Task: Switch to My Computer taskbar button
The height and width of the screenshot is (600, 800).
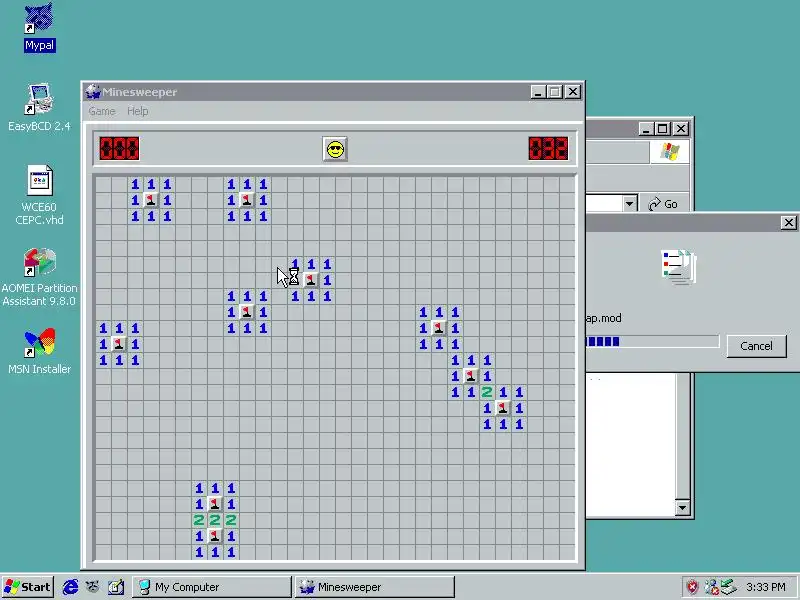Action: pyautogui.click(x=211, y=587)
